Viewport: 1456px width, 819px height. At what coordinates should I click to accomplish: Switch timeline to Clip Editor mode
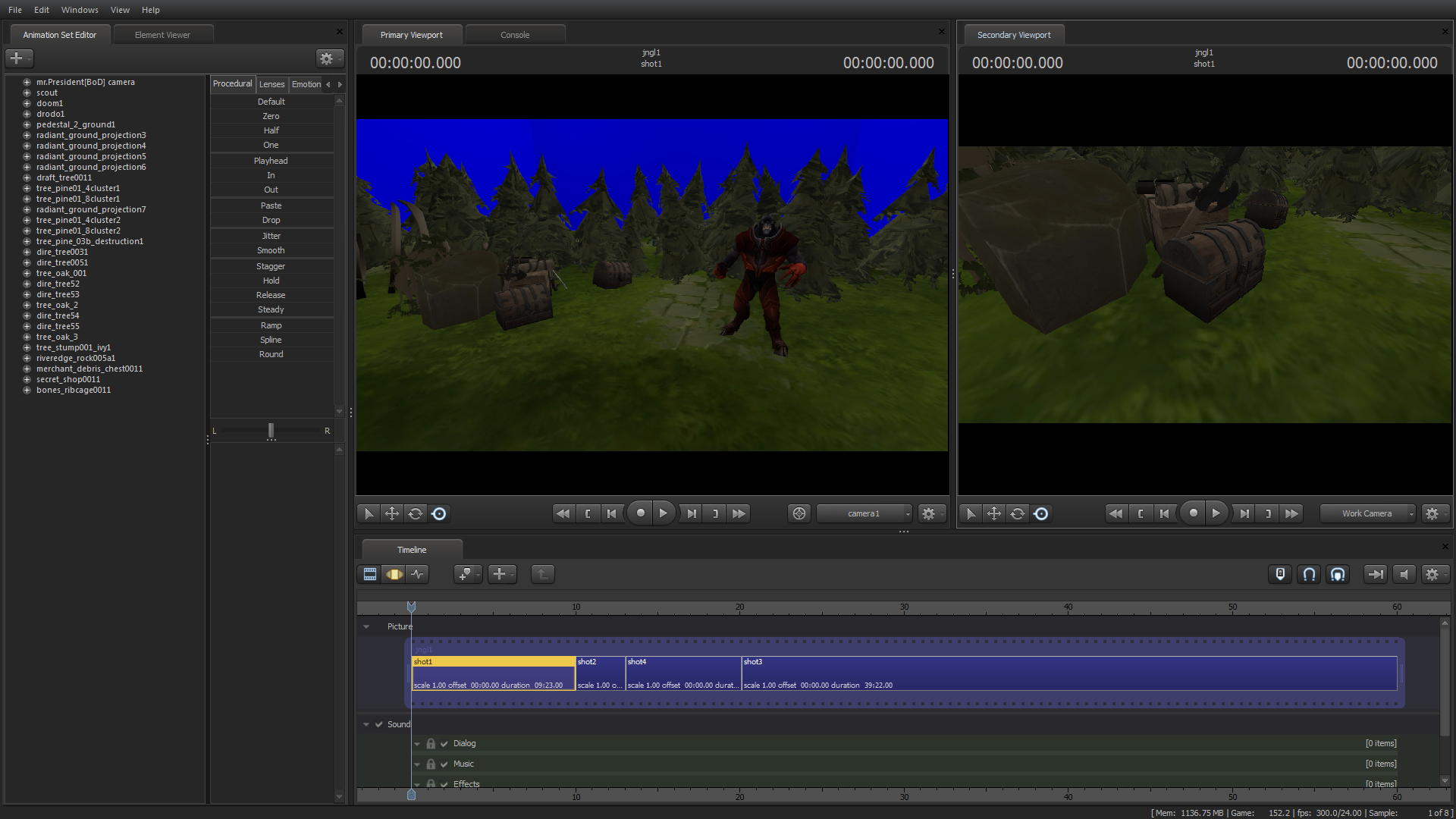click(x=369, y=575)
